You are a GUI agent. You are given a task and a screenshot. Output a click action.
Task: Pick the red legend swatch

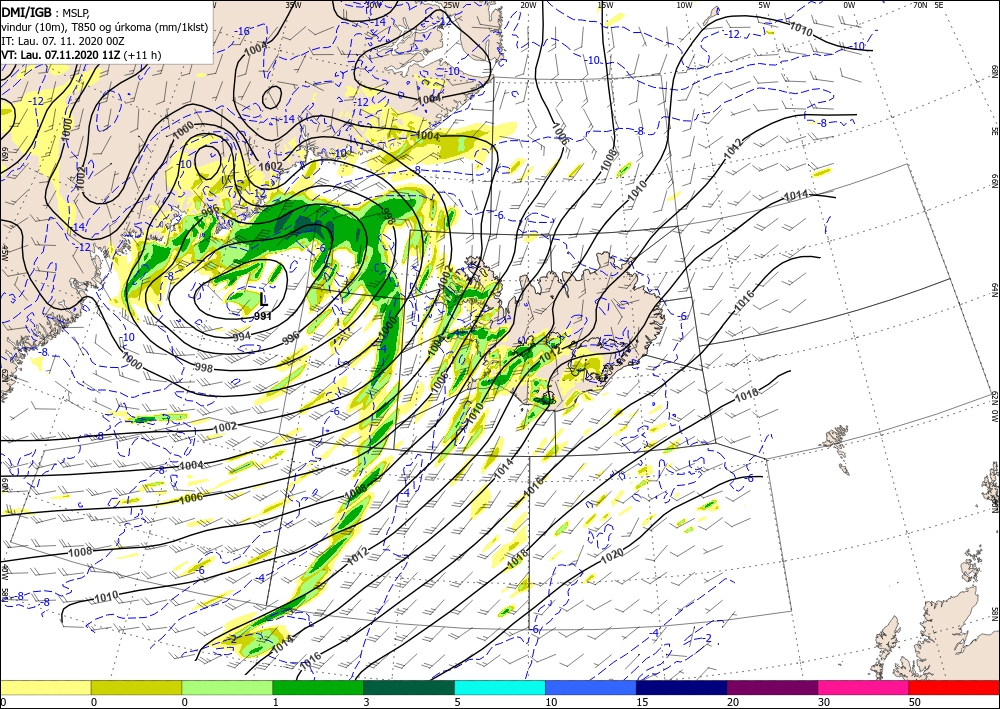coord(954,687)
